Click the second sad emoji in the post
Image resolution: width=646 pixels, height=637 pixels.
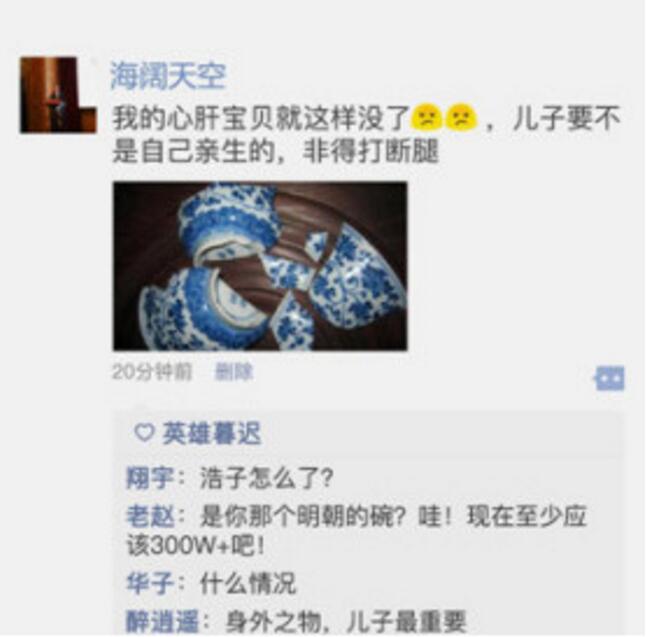pos(461,117)
